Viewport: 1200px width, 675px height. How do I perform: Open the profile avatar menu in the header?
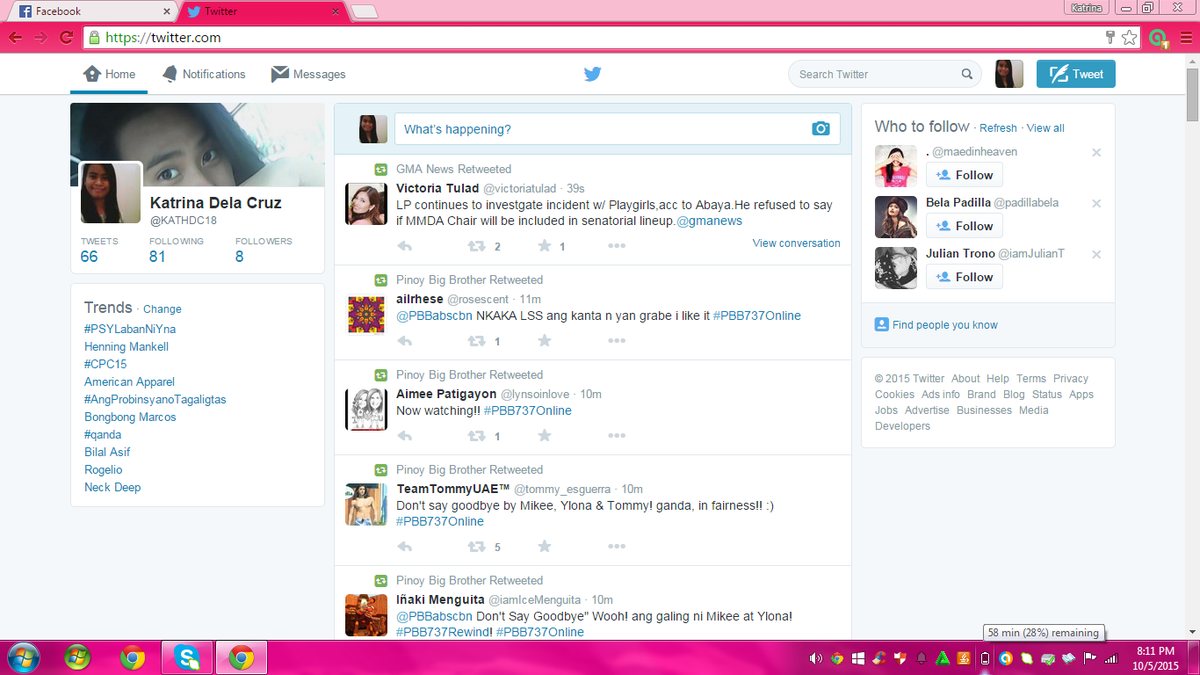pyautogui.click(x=1009, y=74)
